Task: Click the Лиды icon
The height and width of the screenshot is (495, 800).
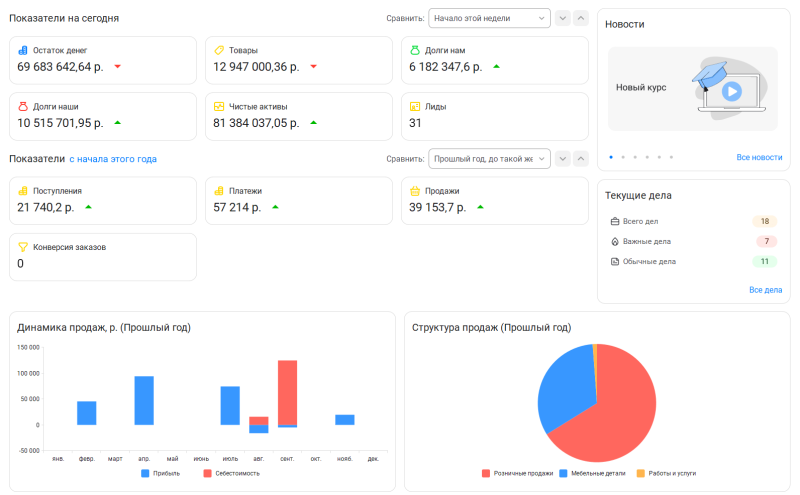Action: click(415, 106)
